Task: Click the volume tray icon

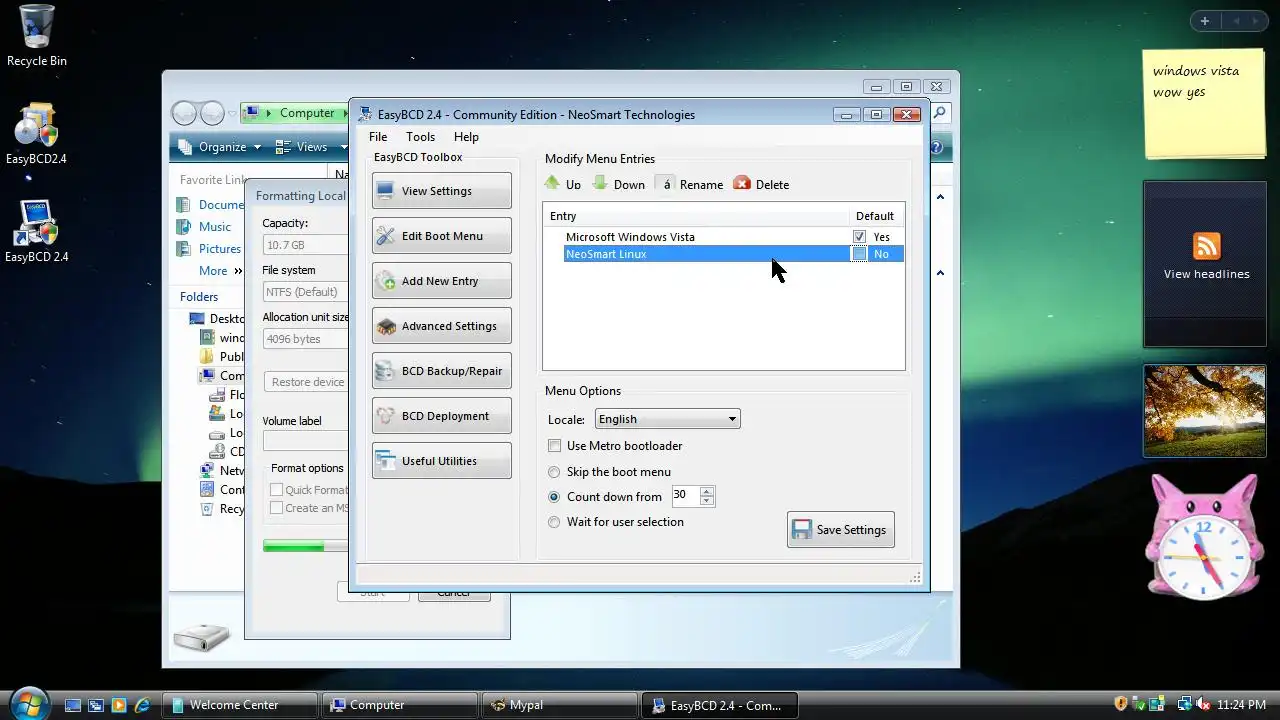Action: [1203, 704]
